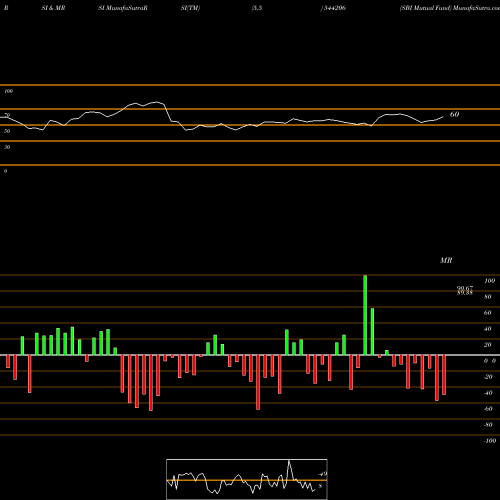This screenshot has width=500, height=500.
Task: Click the RSI current value '60' label
Action: (454, 114)
